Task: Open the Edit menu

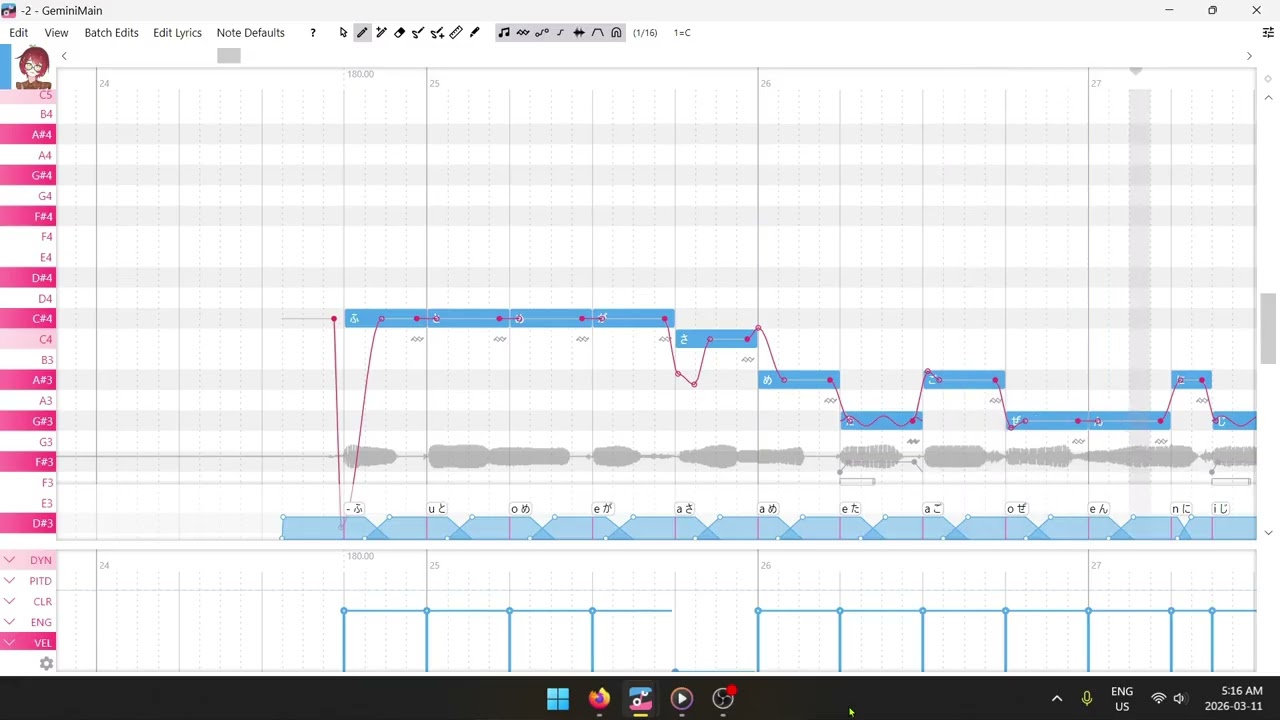Action: (x=19, y=33)
